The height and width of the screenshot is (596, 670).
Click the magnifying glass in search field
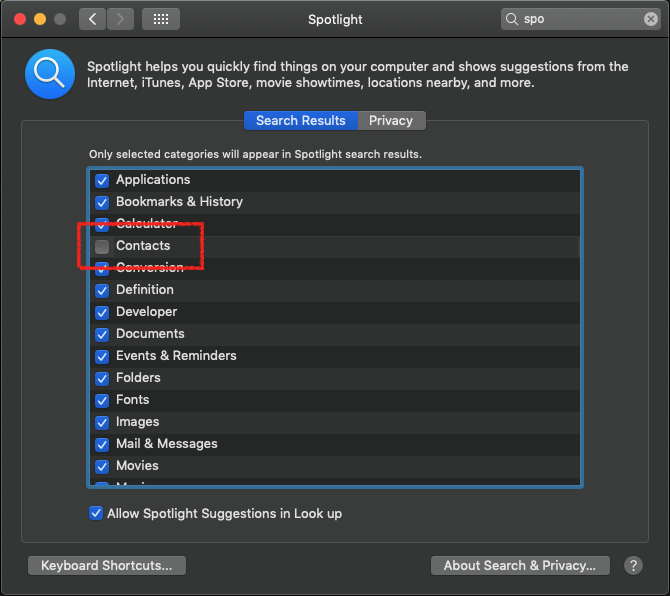511,19
